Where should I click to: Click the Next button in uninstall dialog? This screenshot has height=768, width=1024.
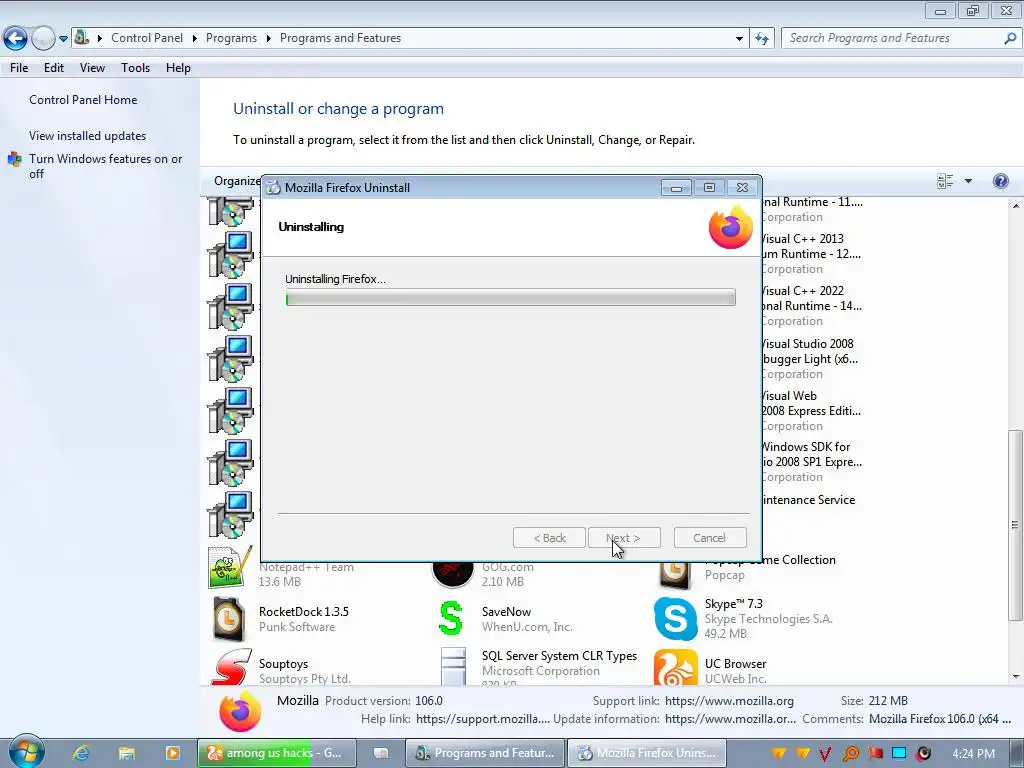[624, 538]
